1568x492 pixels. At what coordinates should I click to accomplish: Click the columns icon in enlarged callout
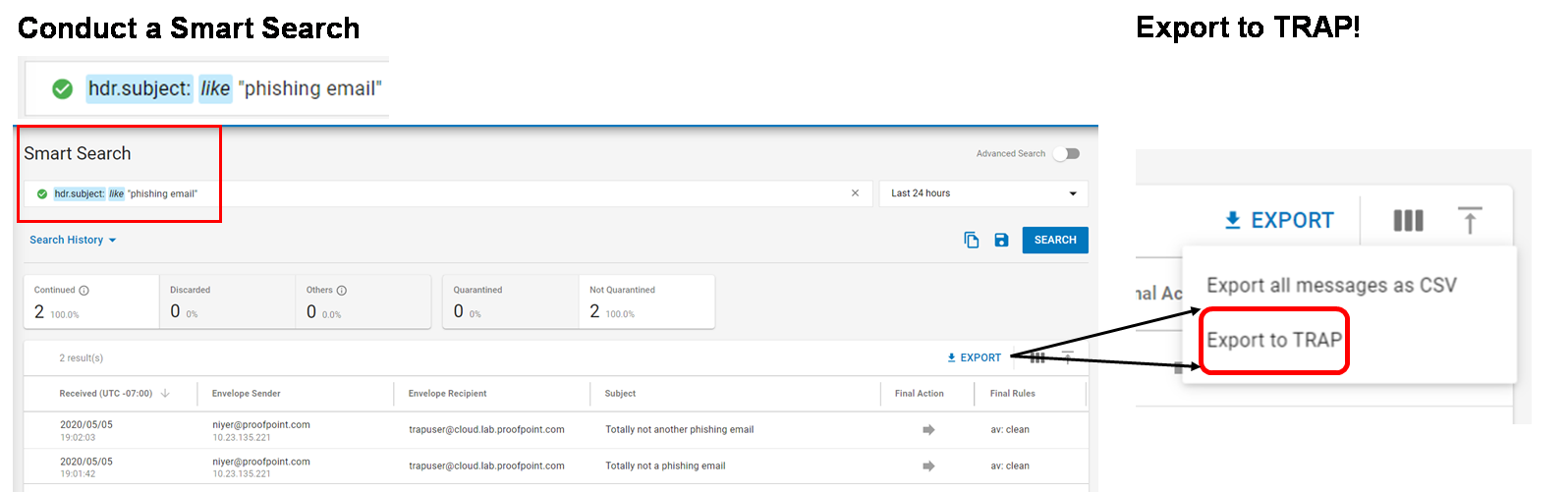(1408, 221)
